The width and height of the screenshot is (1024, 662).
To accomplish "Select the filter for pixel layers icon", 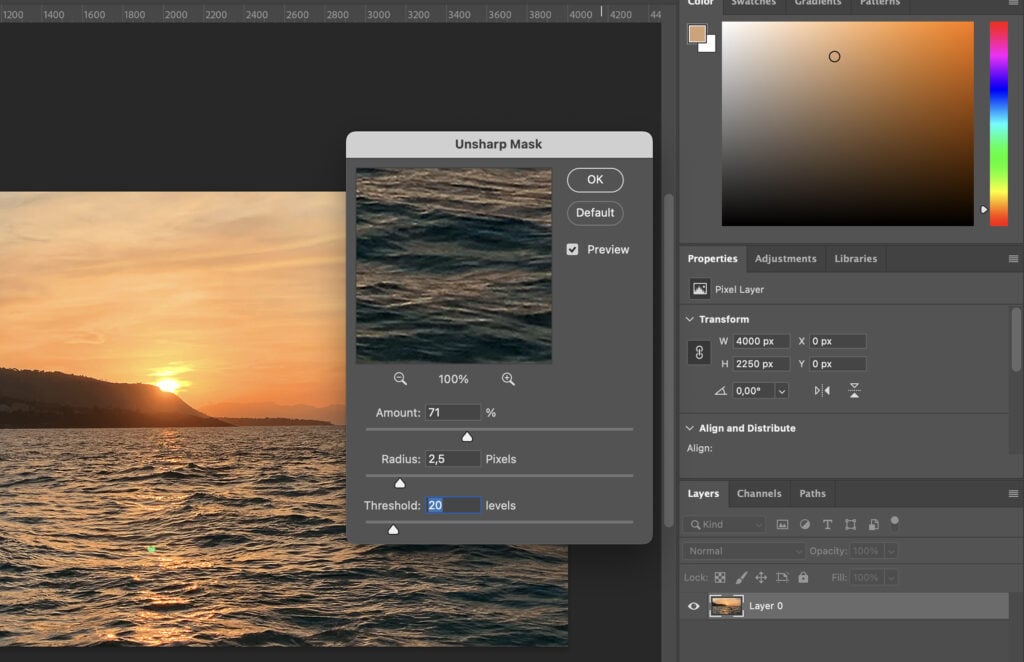I will (x=784, y=524).
